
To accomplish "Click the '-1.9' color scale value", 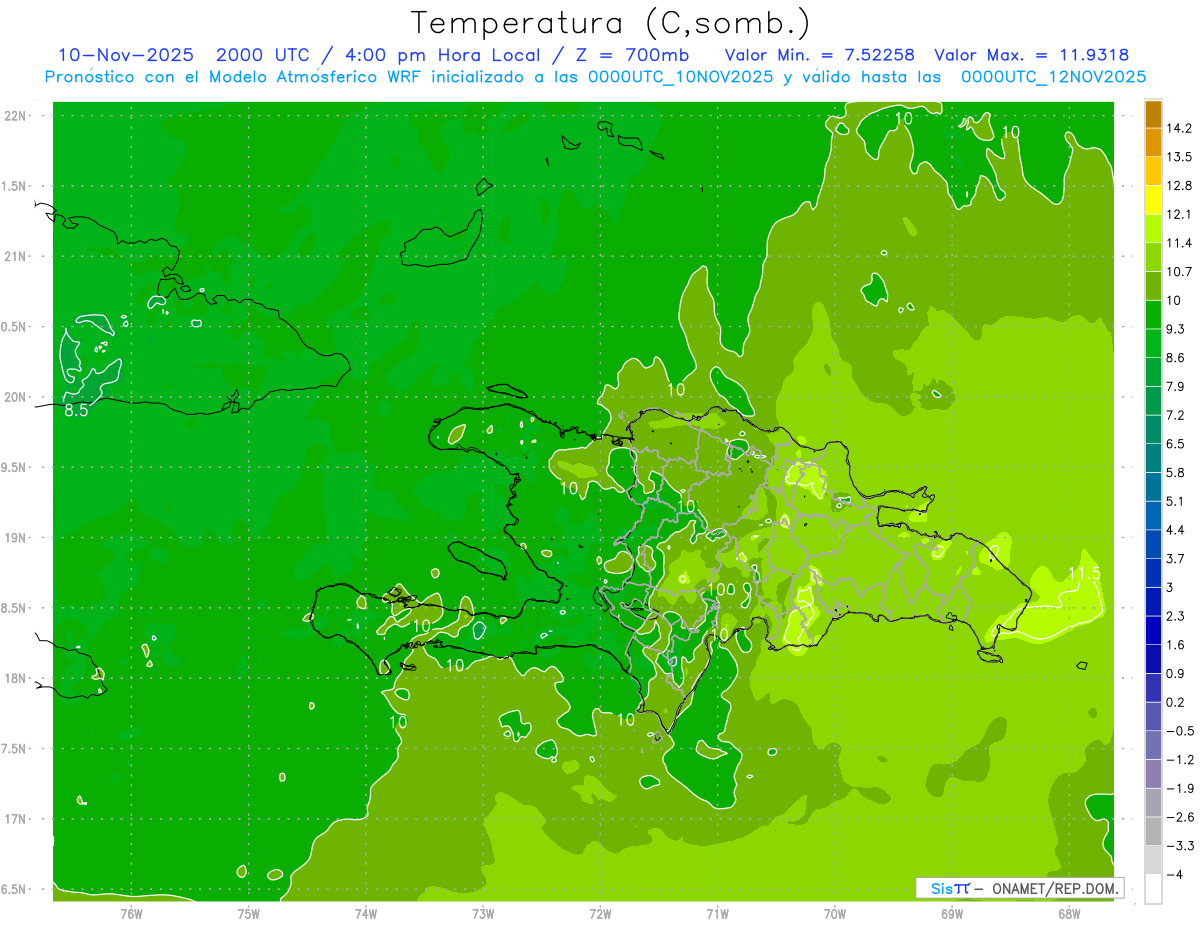I will (1179, 789).
